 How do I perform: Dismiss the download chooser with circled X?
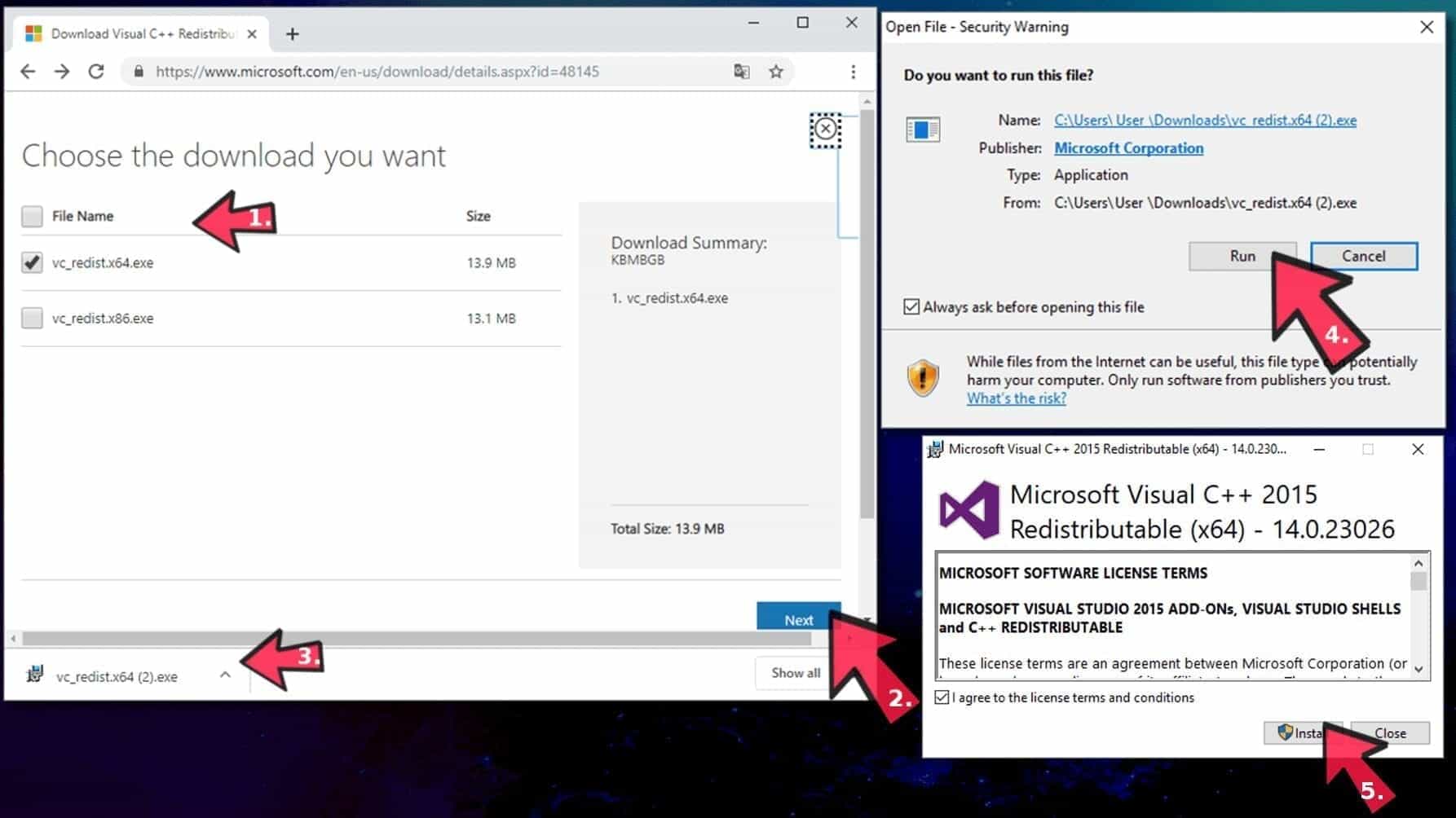click(825, 129)
